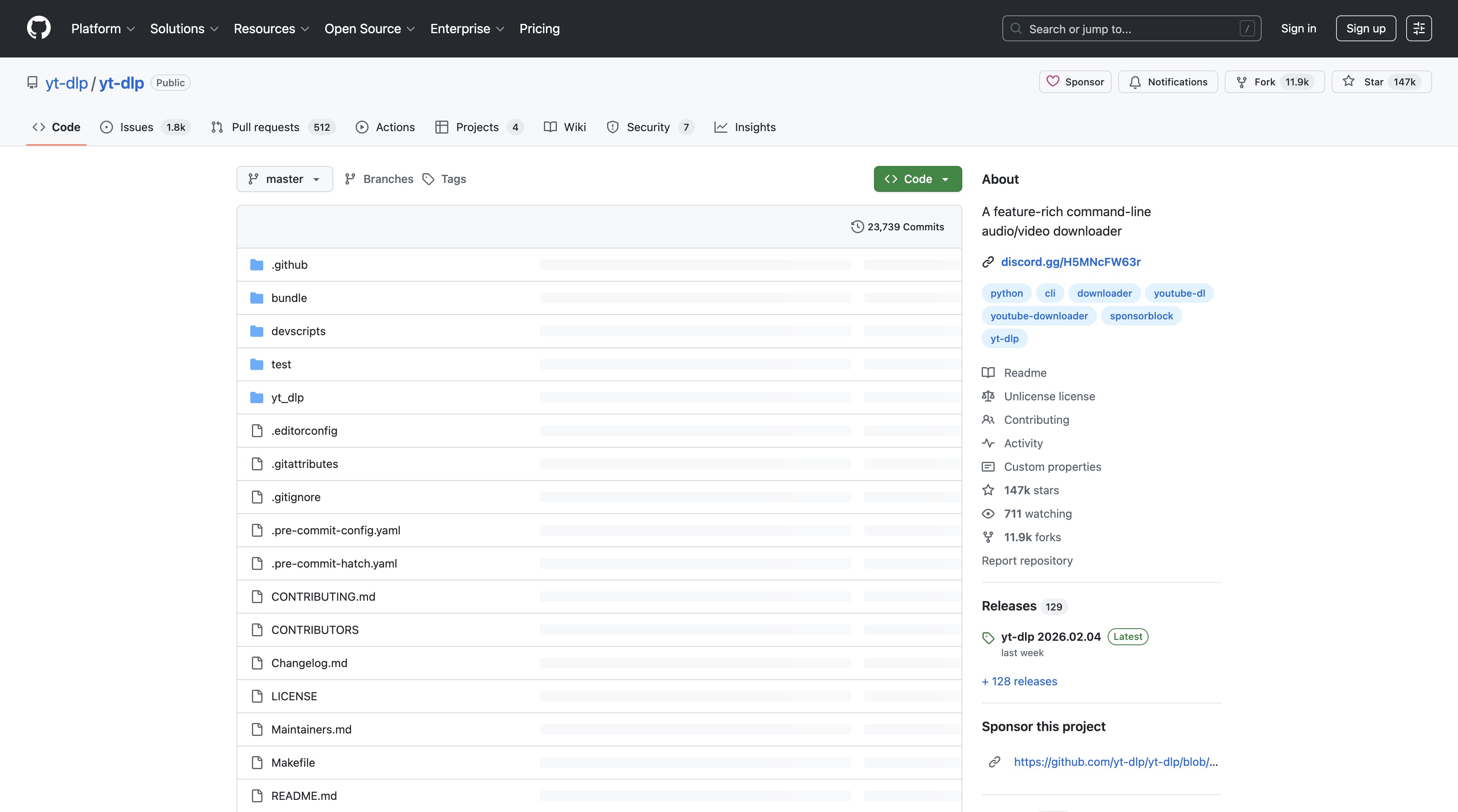Click the Search or jump to field
This screenshot has height=812, width=1458.
click(1131, 29)
